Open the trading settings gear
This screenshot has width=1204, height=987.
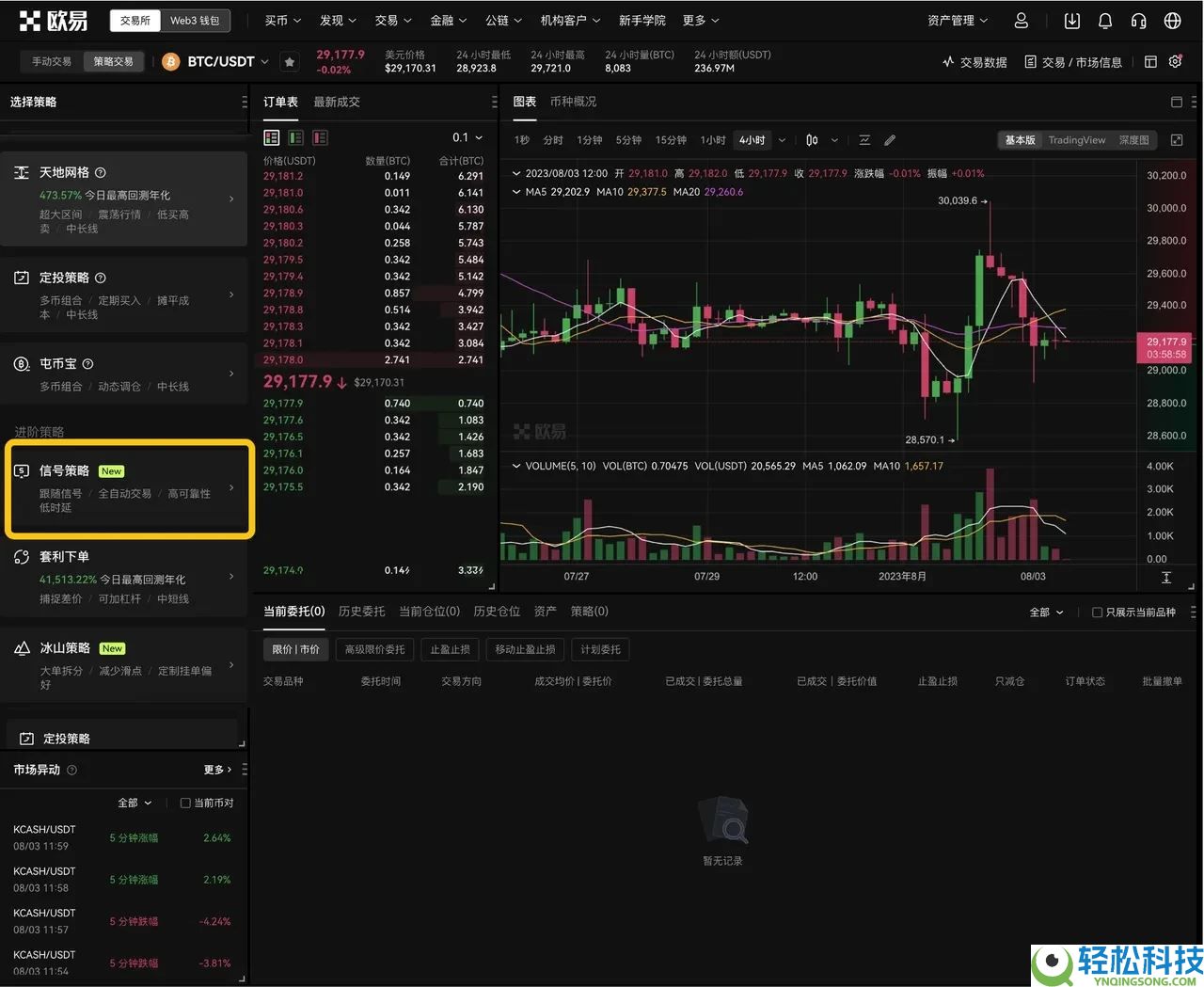[x=1175, y=62]
